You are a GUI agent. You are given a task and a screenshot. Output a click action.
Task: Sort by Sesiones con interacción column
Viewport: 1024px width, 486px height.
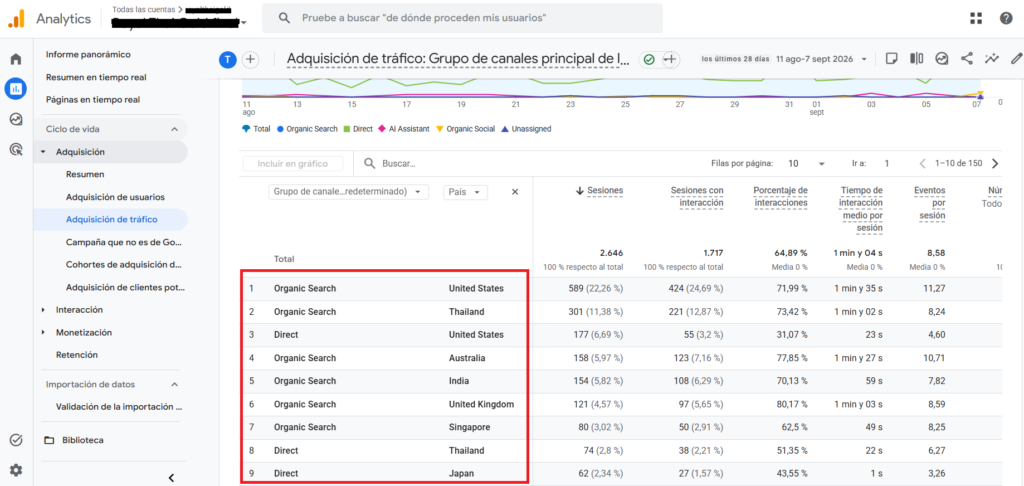[697, 197]
